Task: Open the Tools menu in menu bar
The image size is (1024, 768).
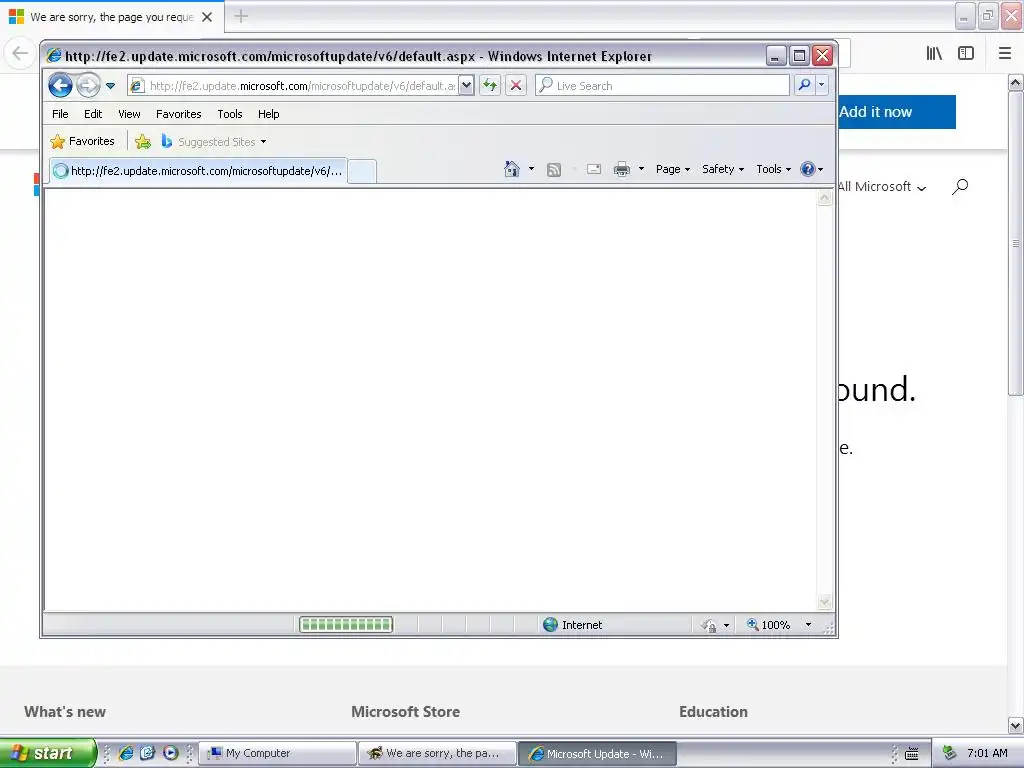Action: [229, 114]
